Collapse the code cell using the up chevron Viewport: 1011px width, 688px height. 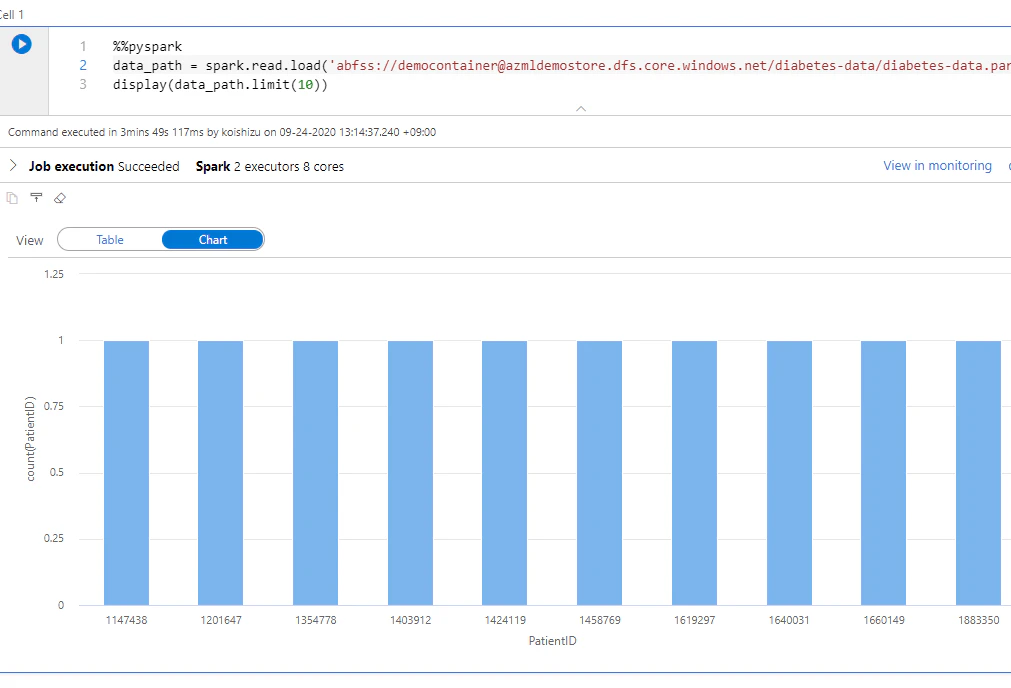(581, 108)
